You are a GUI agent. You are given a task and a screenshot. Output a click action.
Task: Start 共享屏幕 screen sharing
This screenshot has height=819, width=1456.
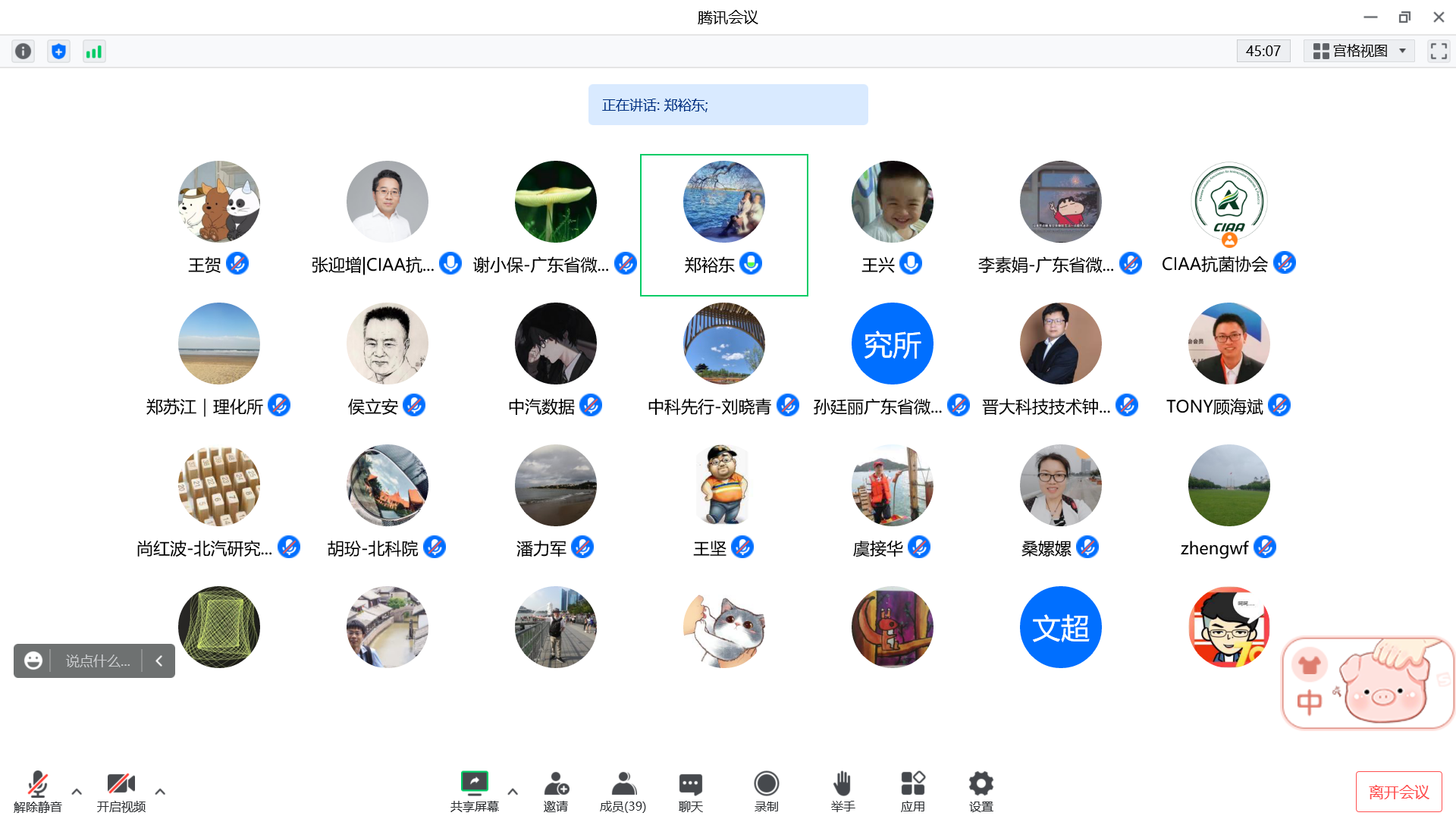coord(475,792)
